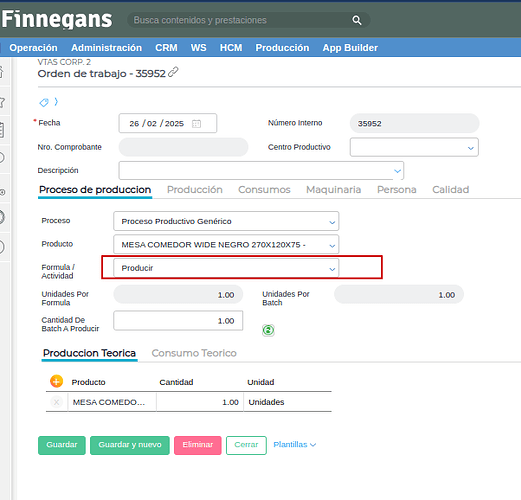Click the link icon next to order title
This screenshot has height=500, width=521.
coord(173,72)
